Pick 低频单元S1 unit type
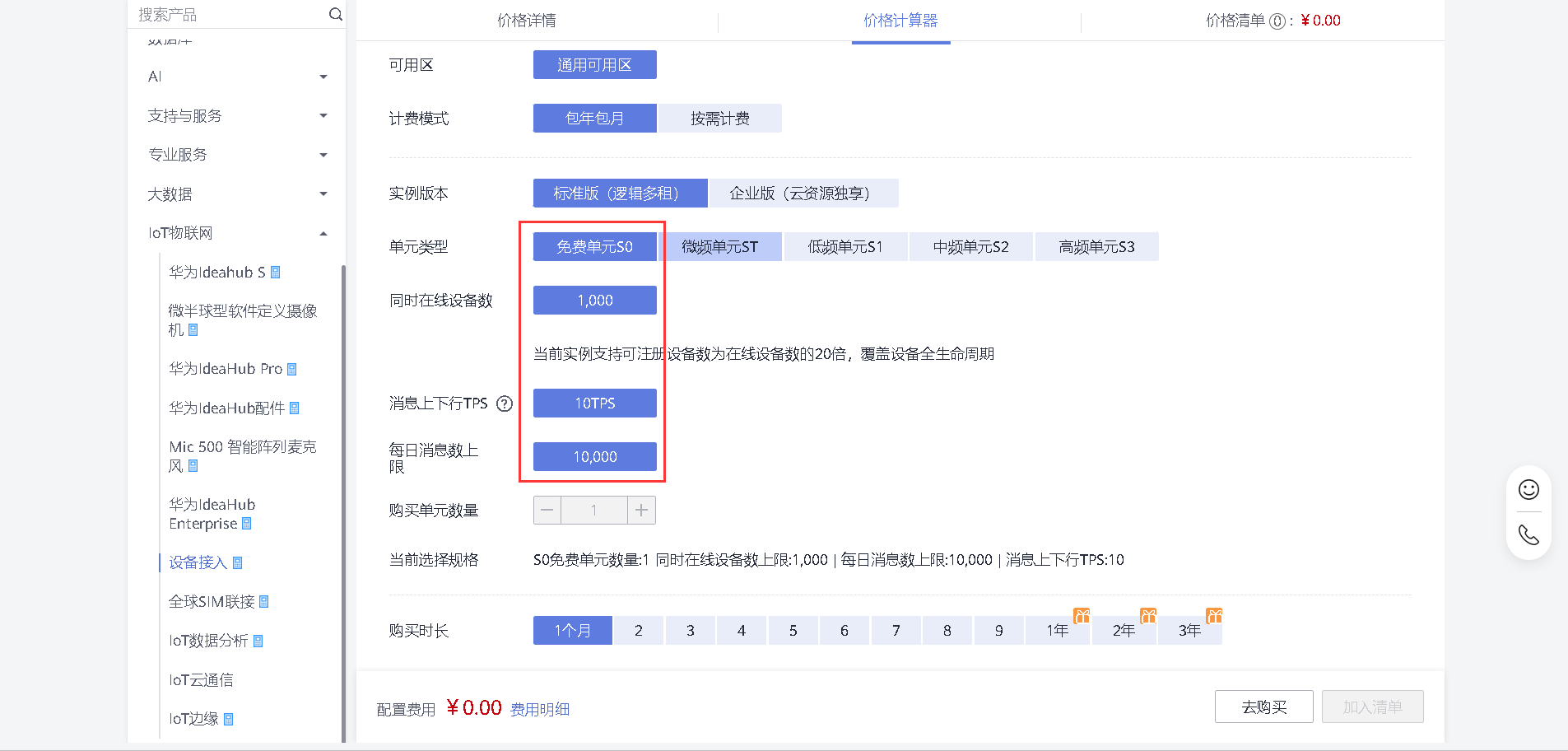 click(846, 247)
